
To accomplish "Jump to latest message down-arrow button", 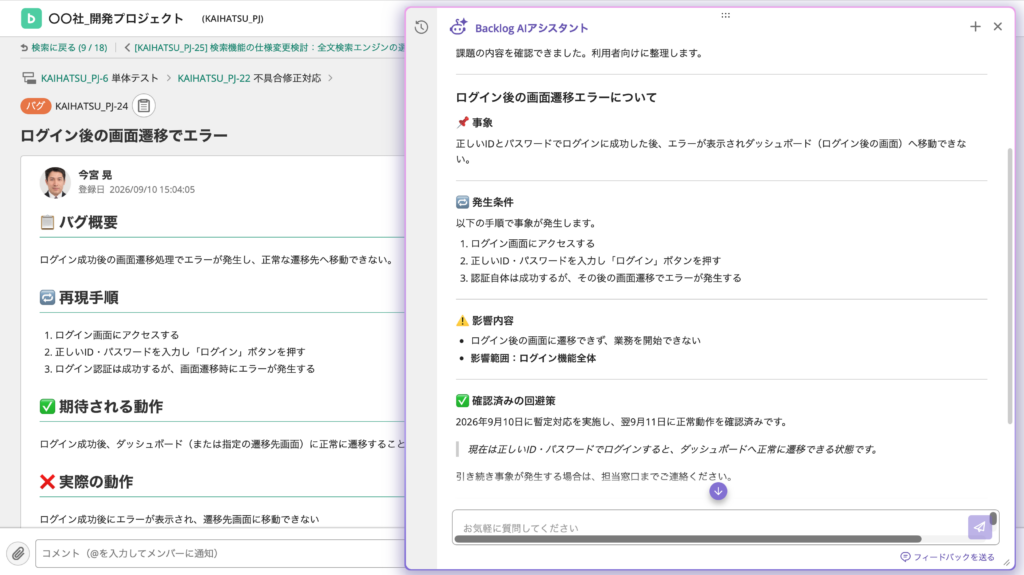I will coord(718,491).
